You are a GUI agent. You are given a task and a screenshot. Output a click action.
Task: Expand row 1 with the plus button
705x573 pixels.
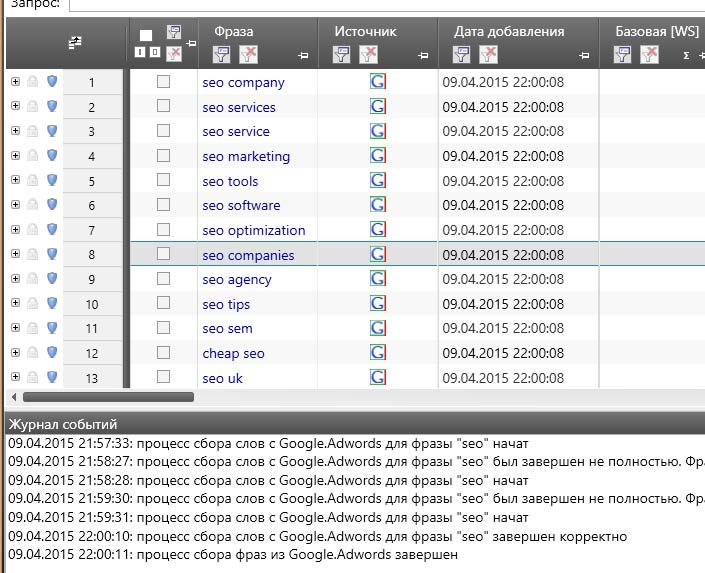15,82
